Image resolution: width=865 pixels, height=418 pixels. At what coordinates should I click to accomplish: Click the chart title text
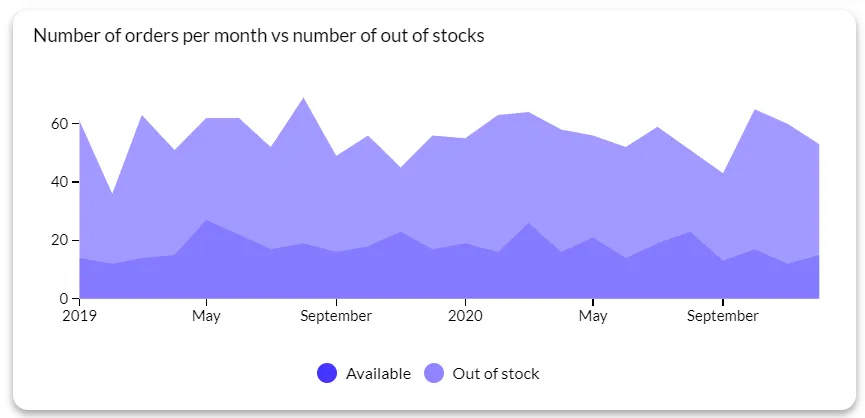point(259,36)
